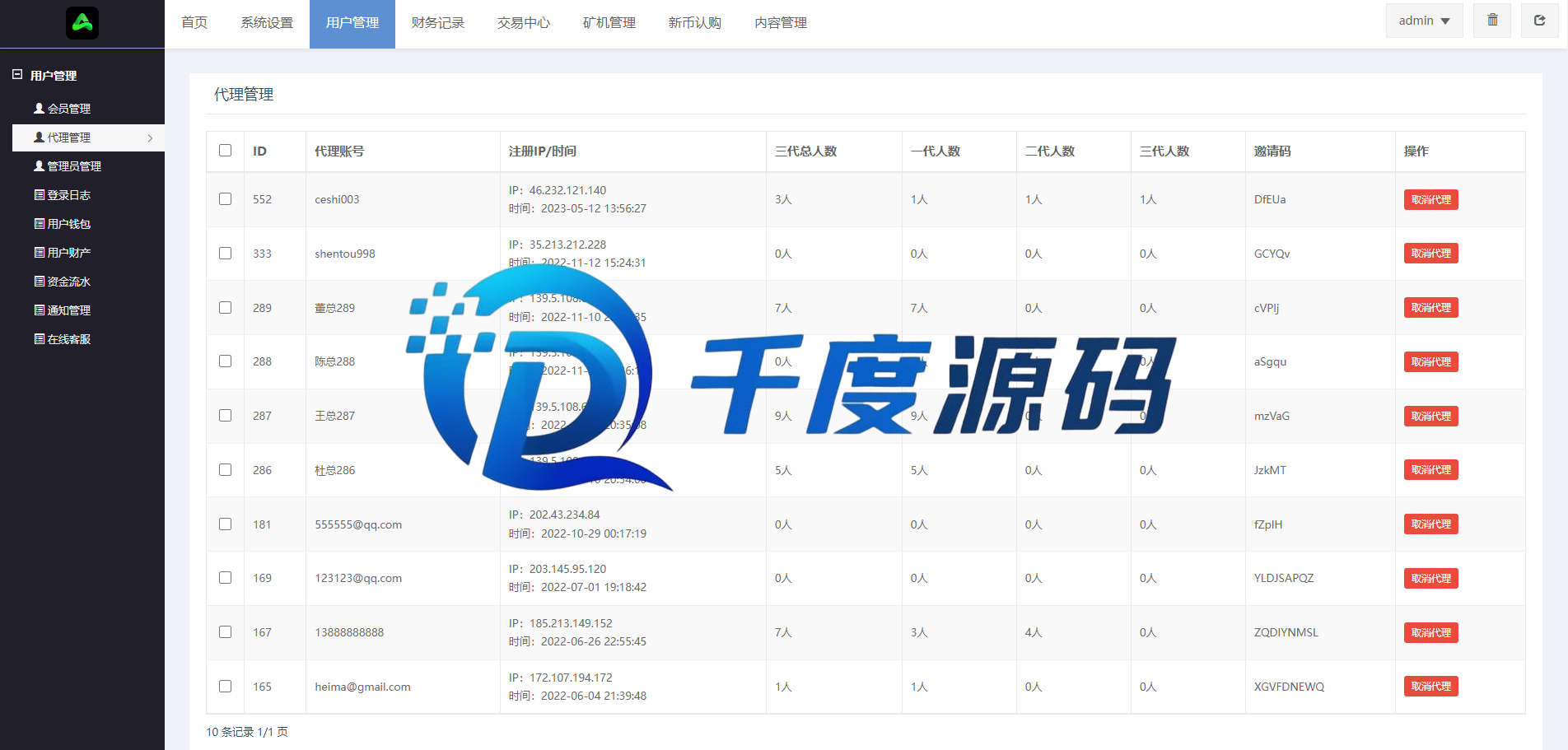The width and height of the screenshot is (1568, 750).
Task: Collapse the 用户管理 sidebar group
Action: [17, 75]
